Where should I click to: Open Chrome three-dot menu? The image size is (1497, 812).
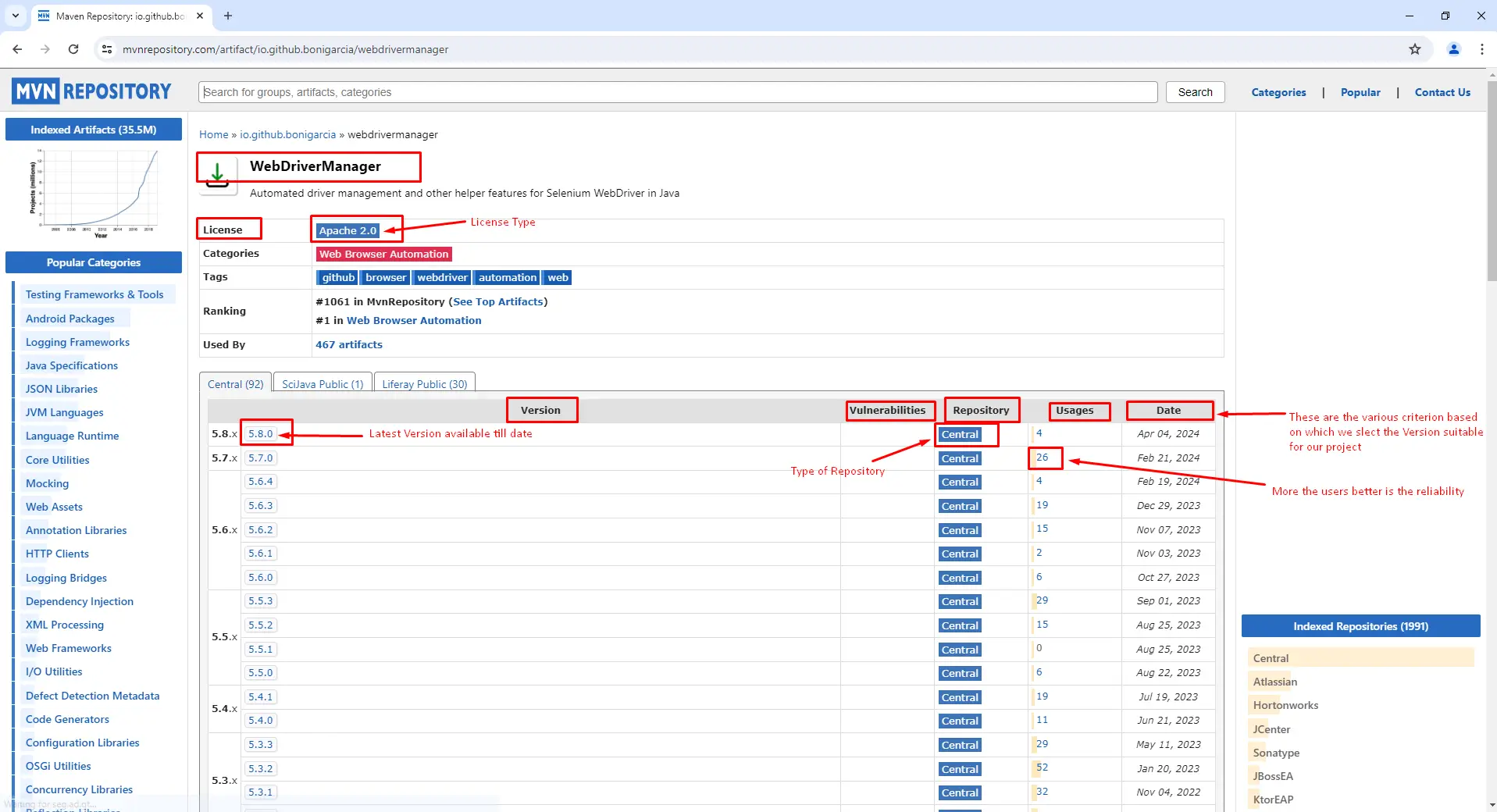pyautogui.click(x=1481, y=49)
